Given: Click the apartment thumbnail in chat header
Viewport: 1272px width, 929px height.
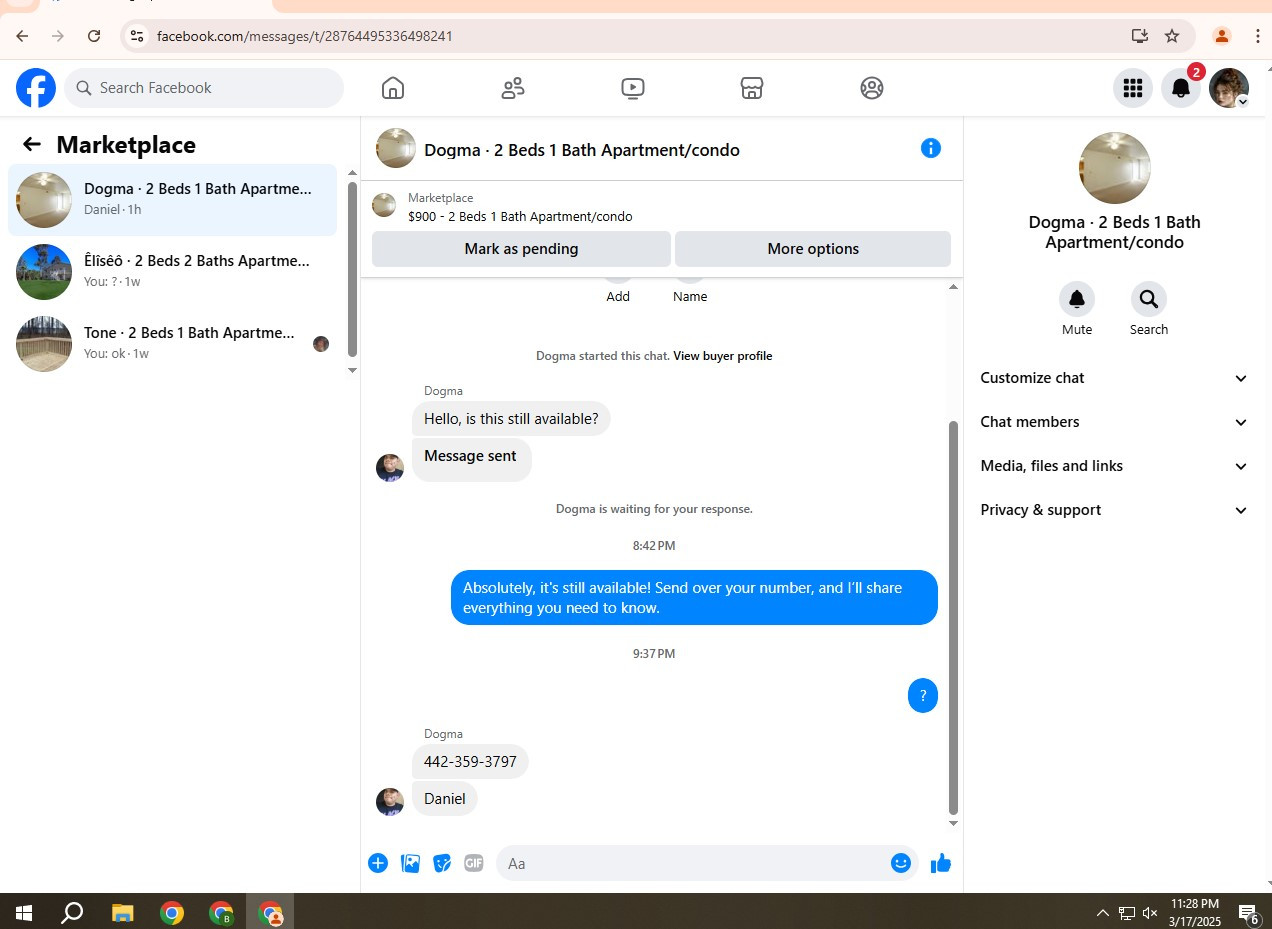Looking at the screenshot, I should point(396,148).
